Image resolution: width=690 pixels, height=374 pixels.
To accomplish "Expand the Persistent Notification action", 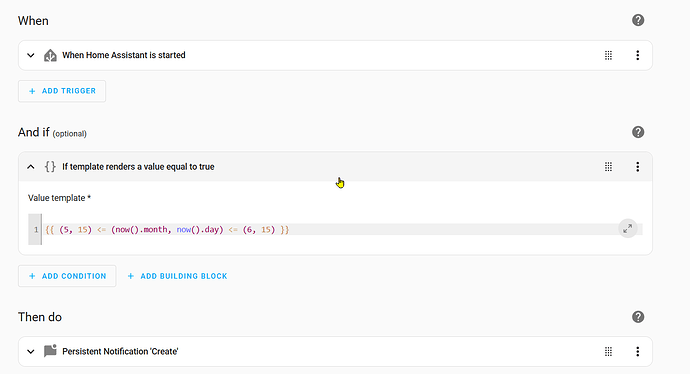I will click(31, 352).
